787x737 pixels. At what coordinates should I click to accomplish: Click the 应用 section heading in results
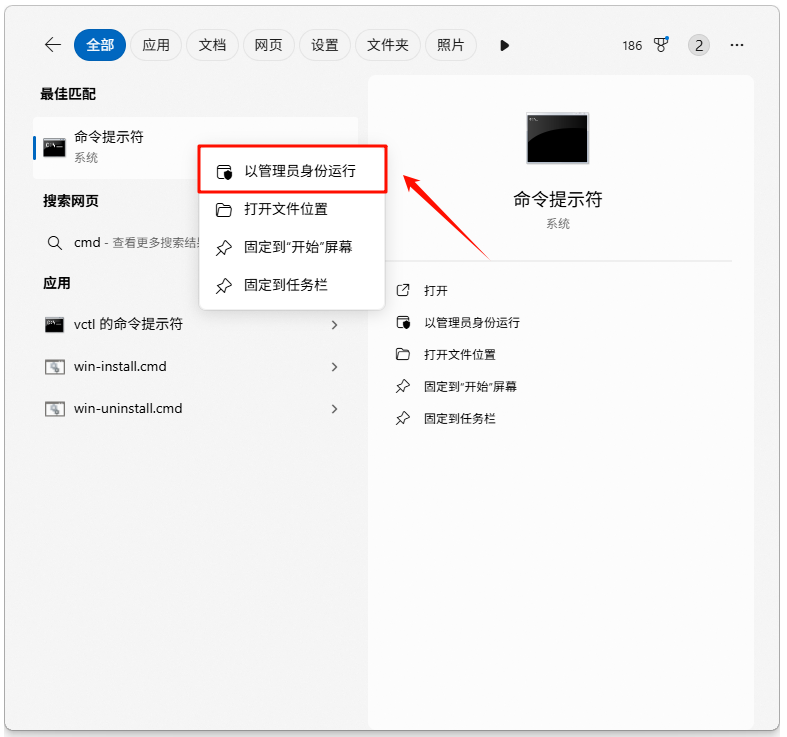pos(57,283)
